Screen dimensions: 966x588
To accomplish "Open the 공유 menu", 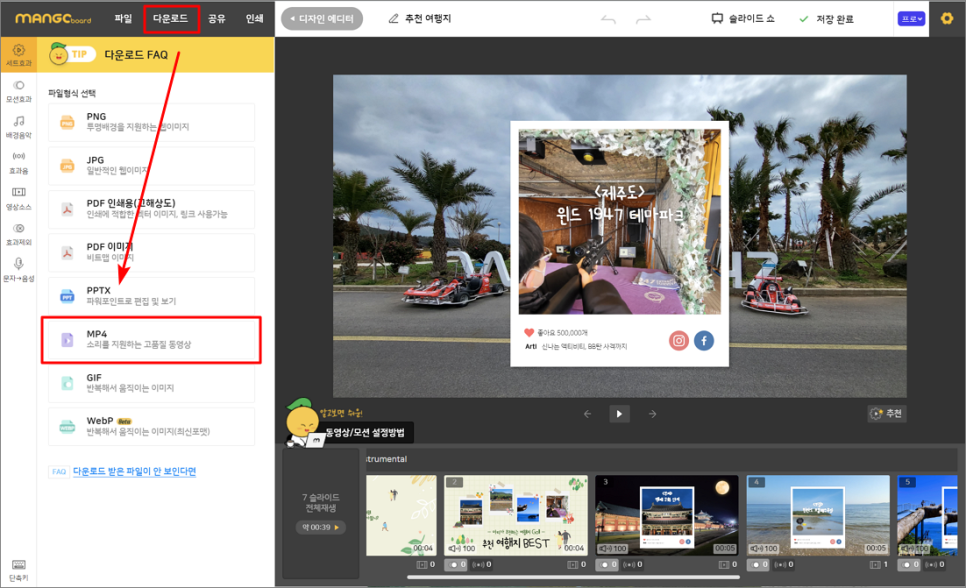I will tap(216, 18).
